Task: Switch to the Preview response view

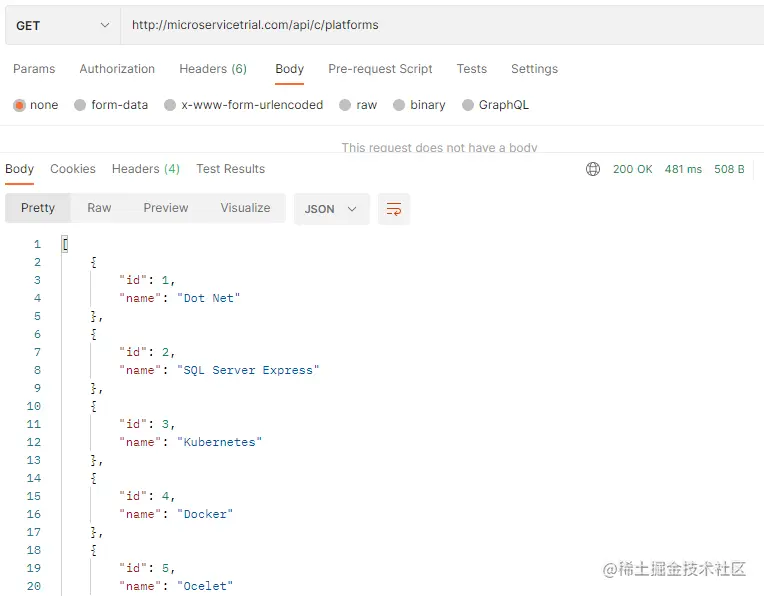Action: click(166, 208)
